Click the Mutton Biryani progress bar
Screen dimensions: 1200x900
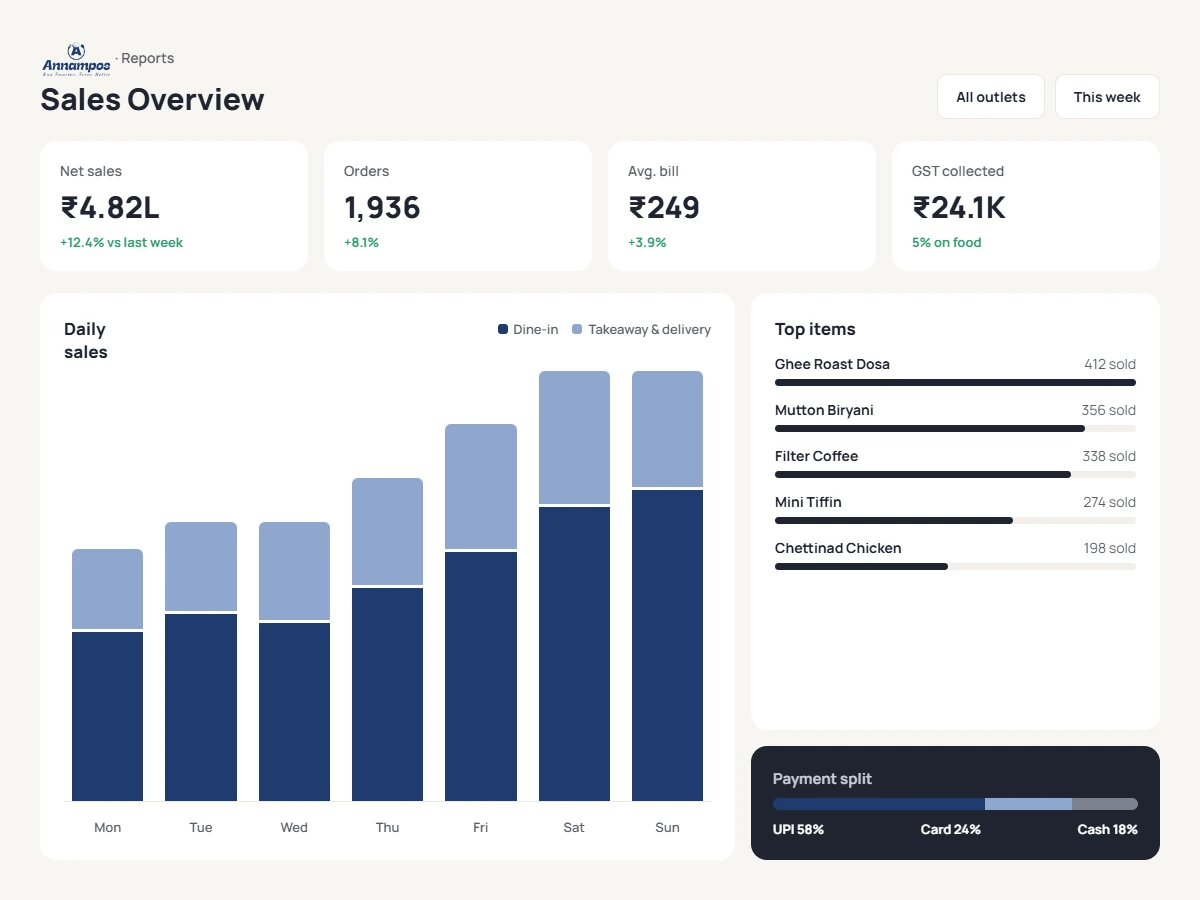point(955,428)
